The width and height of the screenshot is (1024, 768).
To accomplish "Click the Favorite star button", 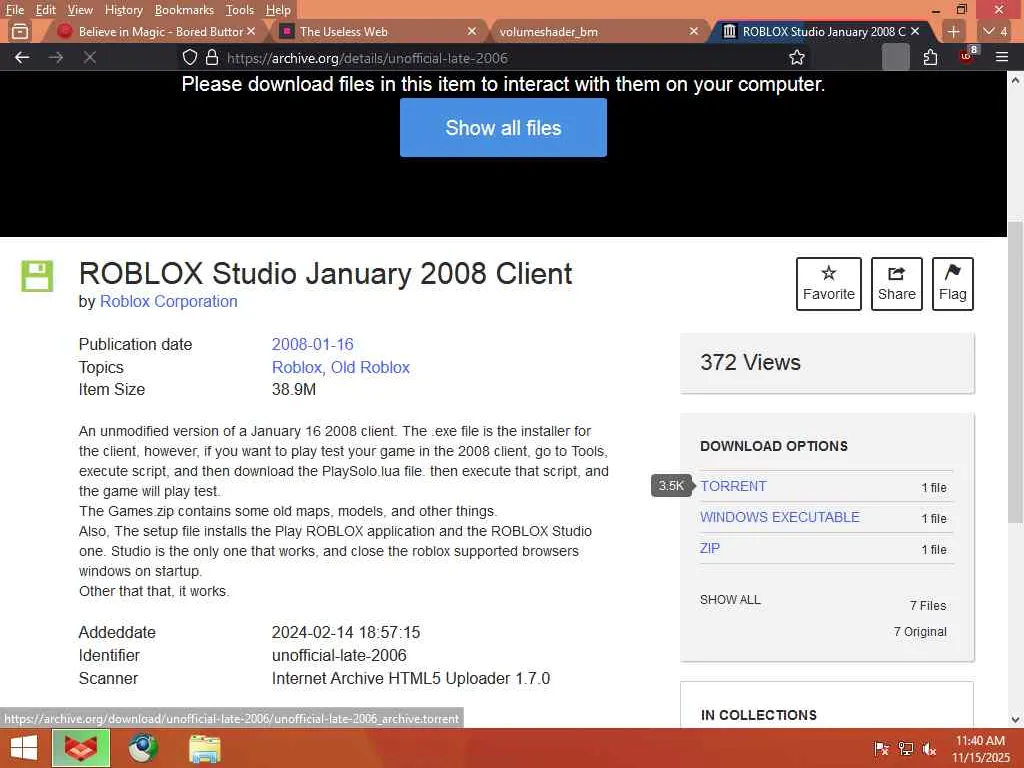I will point(829,283).
